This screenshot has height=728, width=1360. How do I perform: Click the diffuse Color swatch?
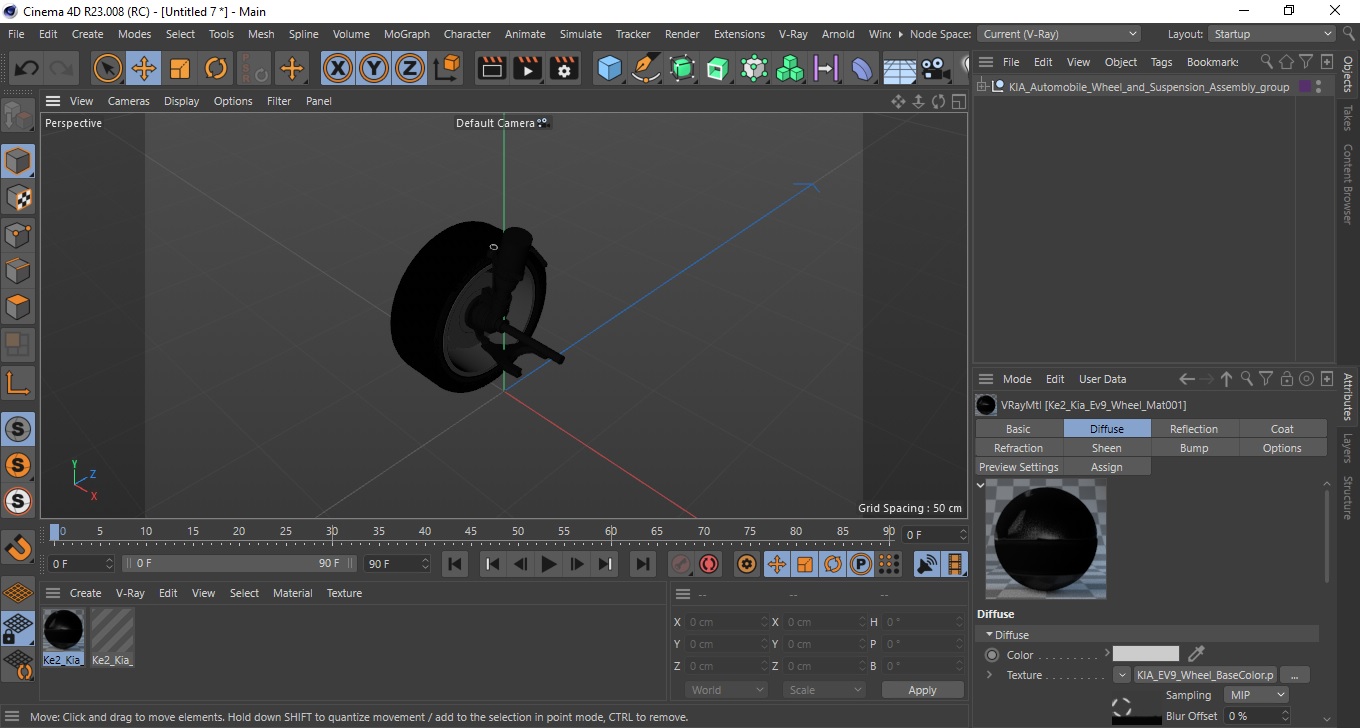tap(1146, 654)
